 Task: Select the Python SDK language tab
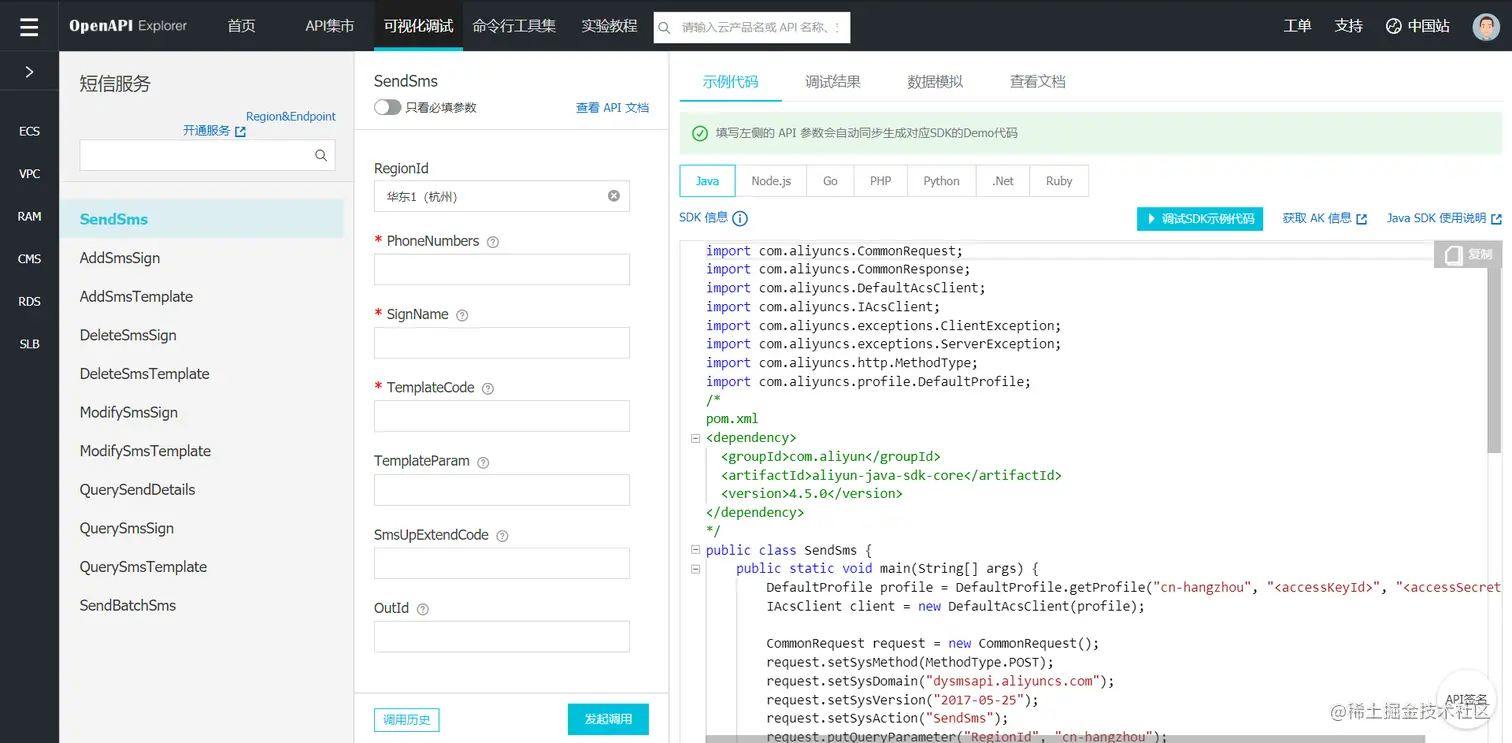[941, 181]
